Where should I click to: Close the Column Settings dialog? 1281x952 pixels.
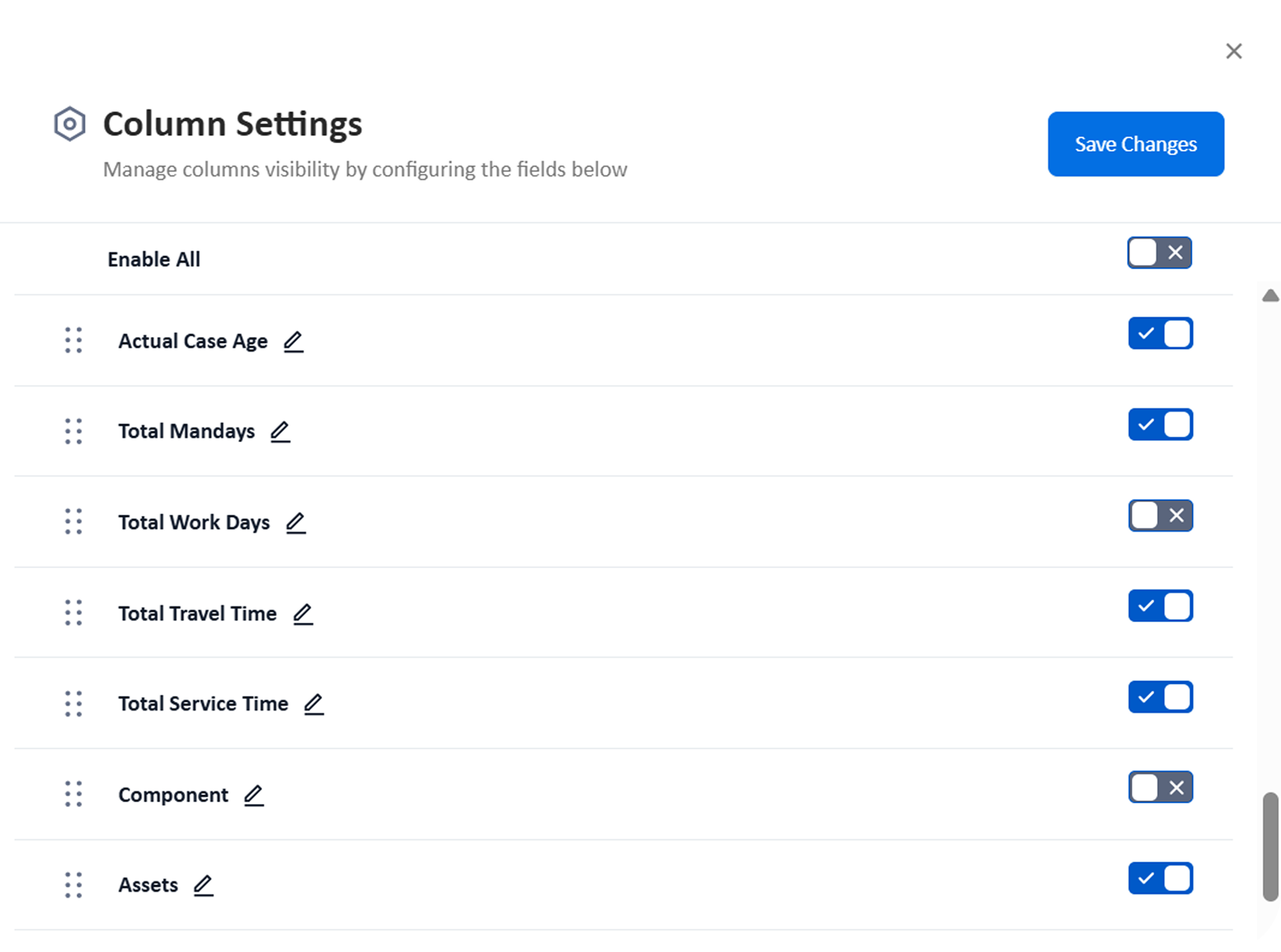point(1234,52)
